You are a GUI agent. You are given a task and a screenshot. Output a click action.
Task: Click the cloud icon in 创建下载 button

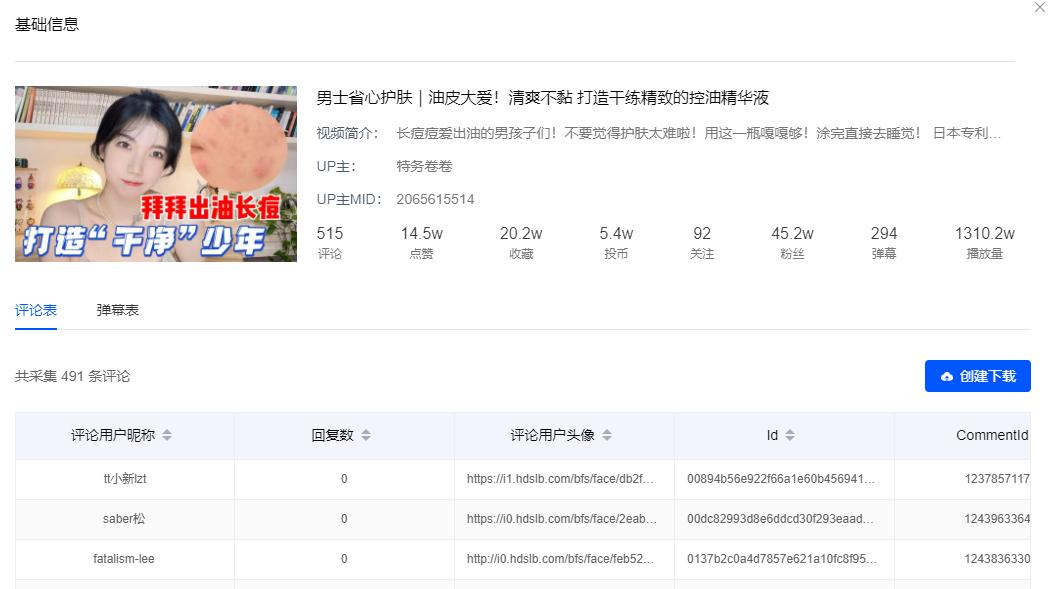coord(948,376)
